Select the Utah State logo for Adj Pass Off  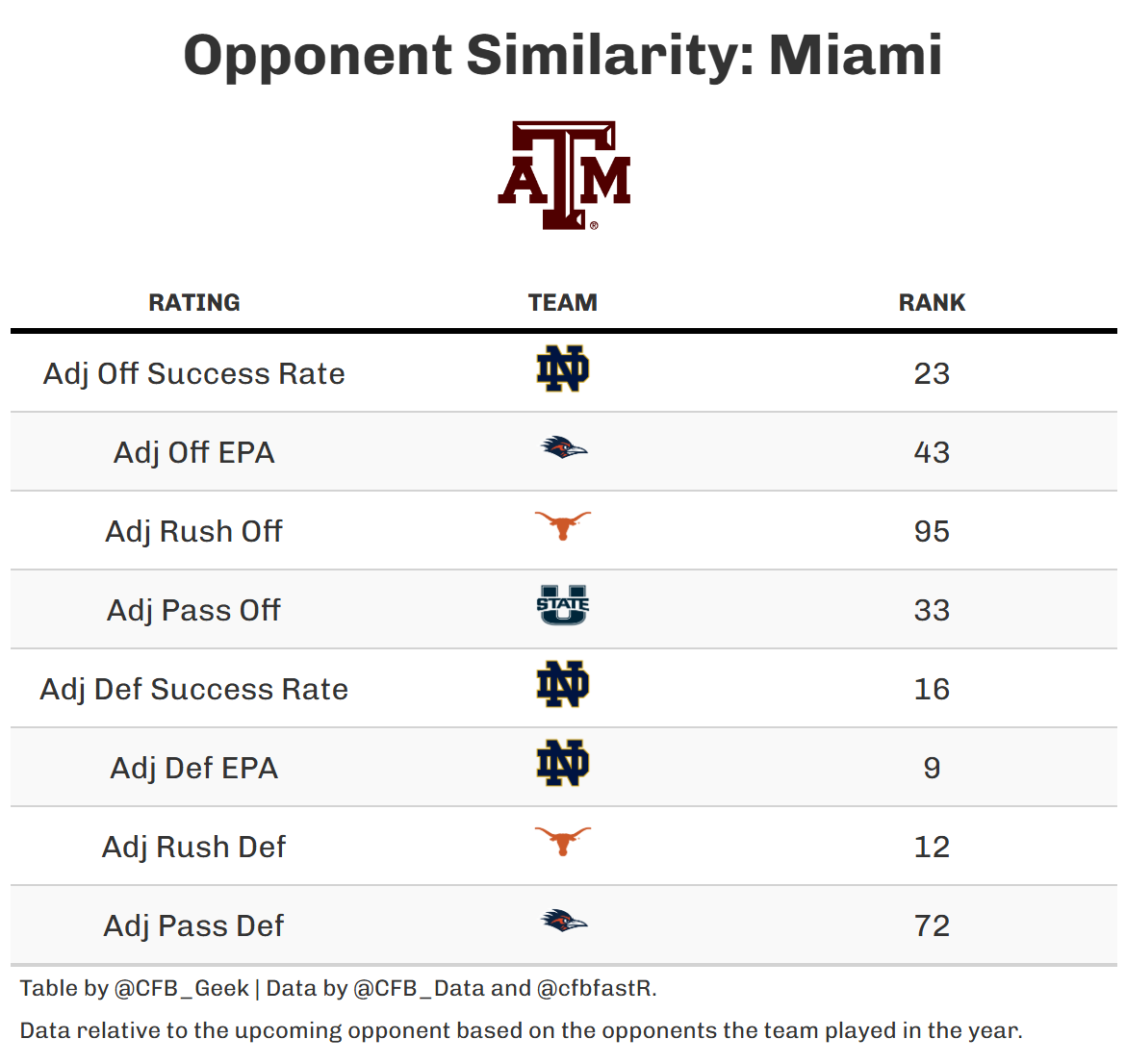[563, 606]
